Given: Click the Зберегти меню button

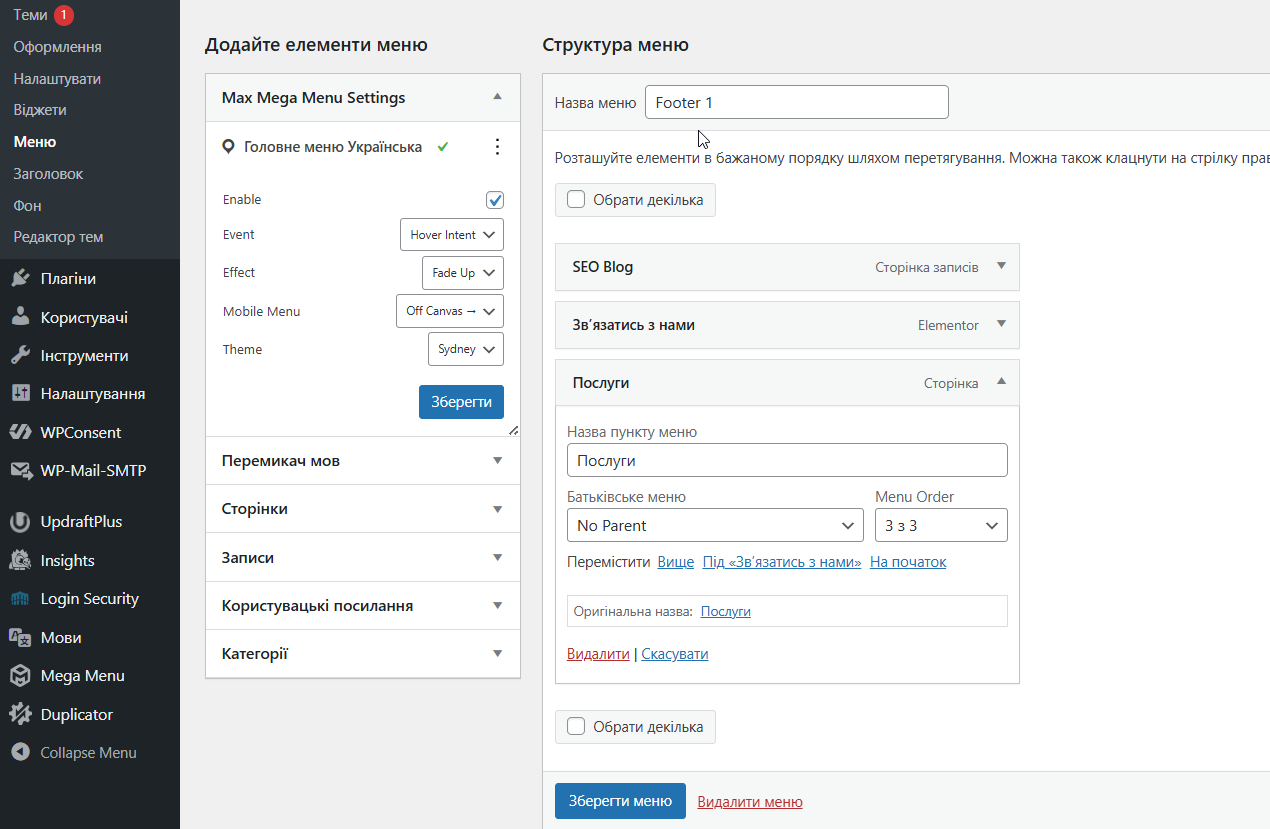Looking at the screenshot, I should [x=620, y=801].
